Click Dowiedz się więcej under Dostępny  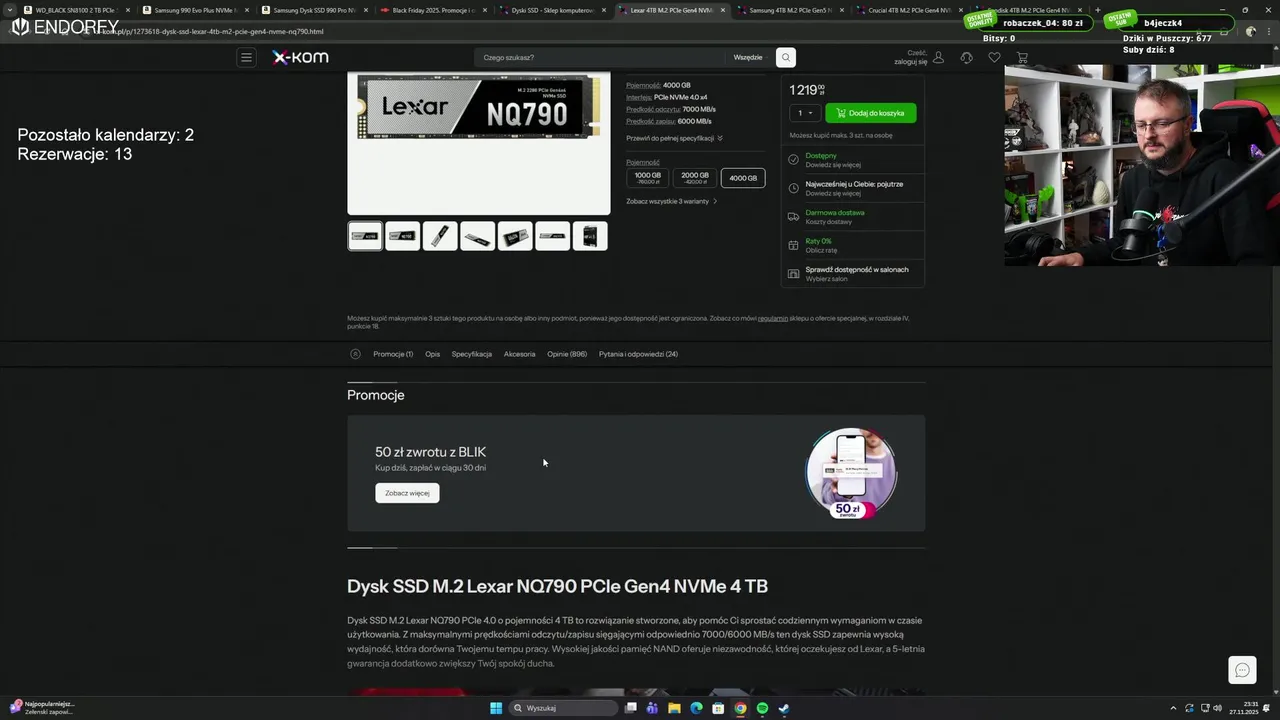coord(833,165)
